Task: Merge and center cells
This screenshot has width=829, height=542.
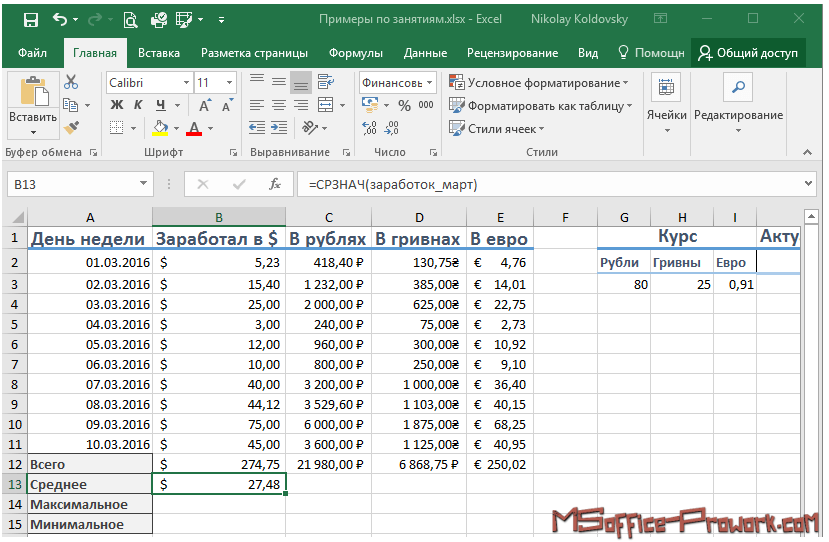Action: point(326,105)
